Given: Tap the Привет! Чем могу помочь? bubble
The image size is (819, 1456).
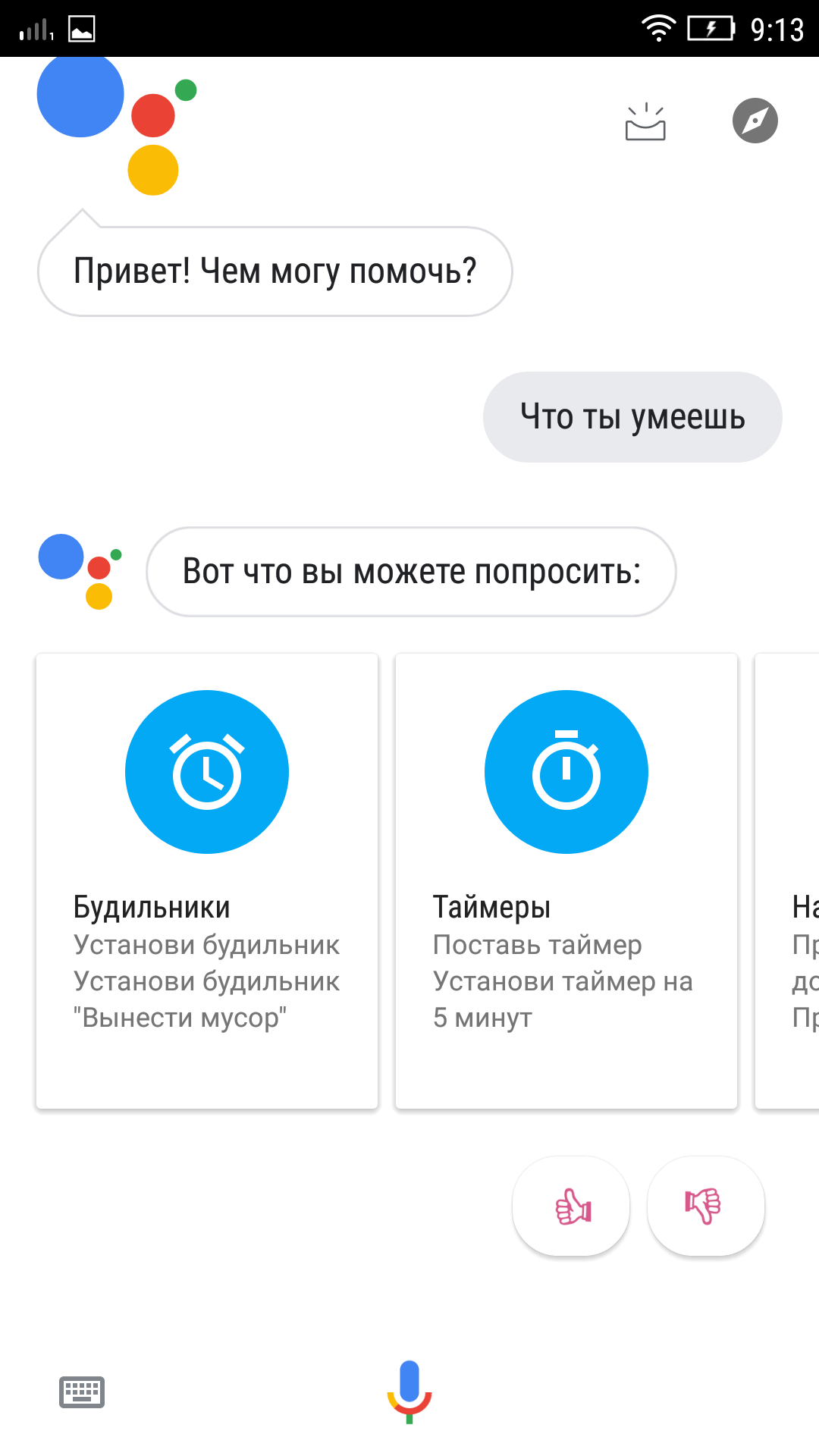Looking at the screenshot, I should tap(275, 271).
